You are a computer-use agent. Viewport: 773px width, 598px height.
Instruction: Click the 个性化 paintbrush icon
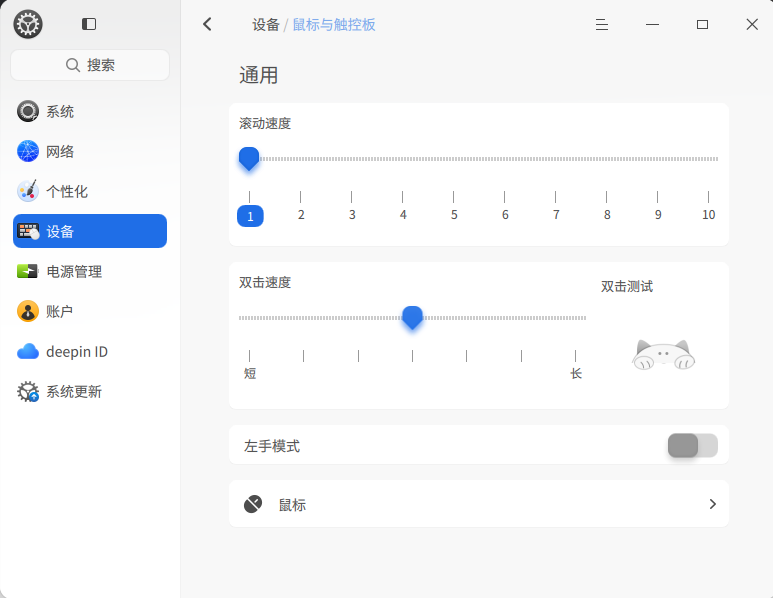pyautogui.click(x=28, y=191)
